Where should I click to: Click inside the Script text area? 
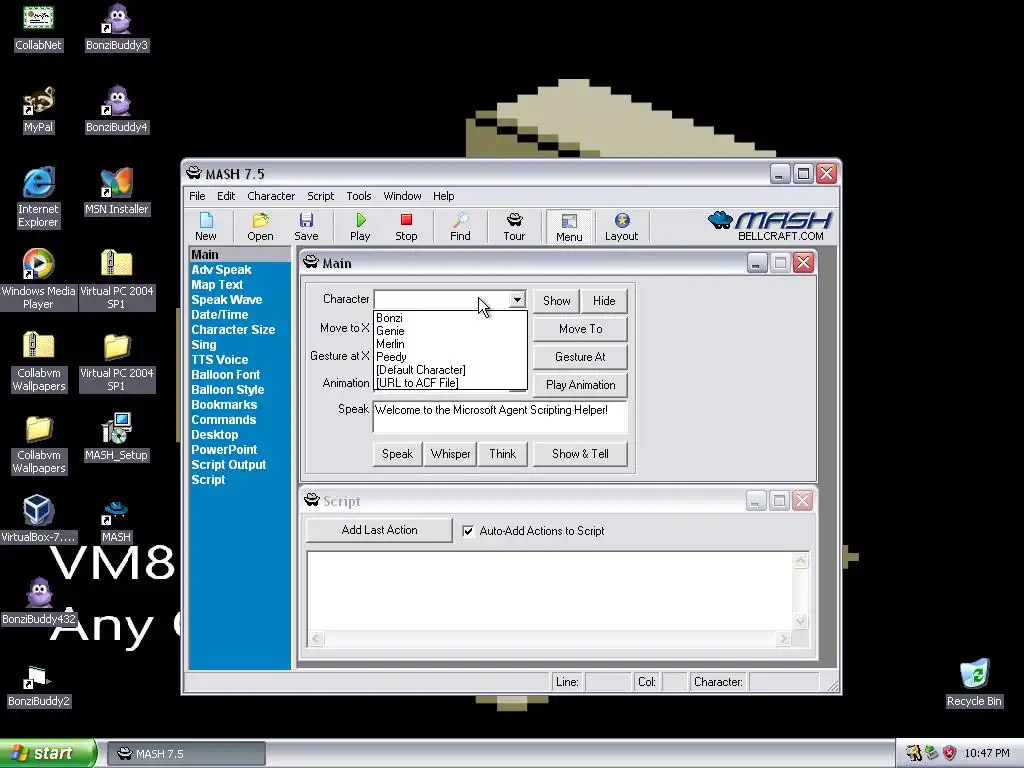click(x=550, y=591)
